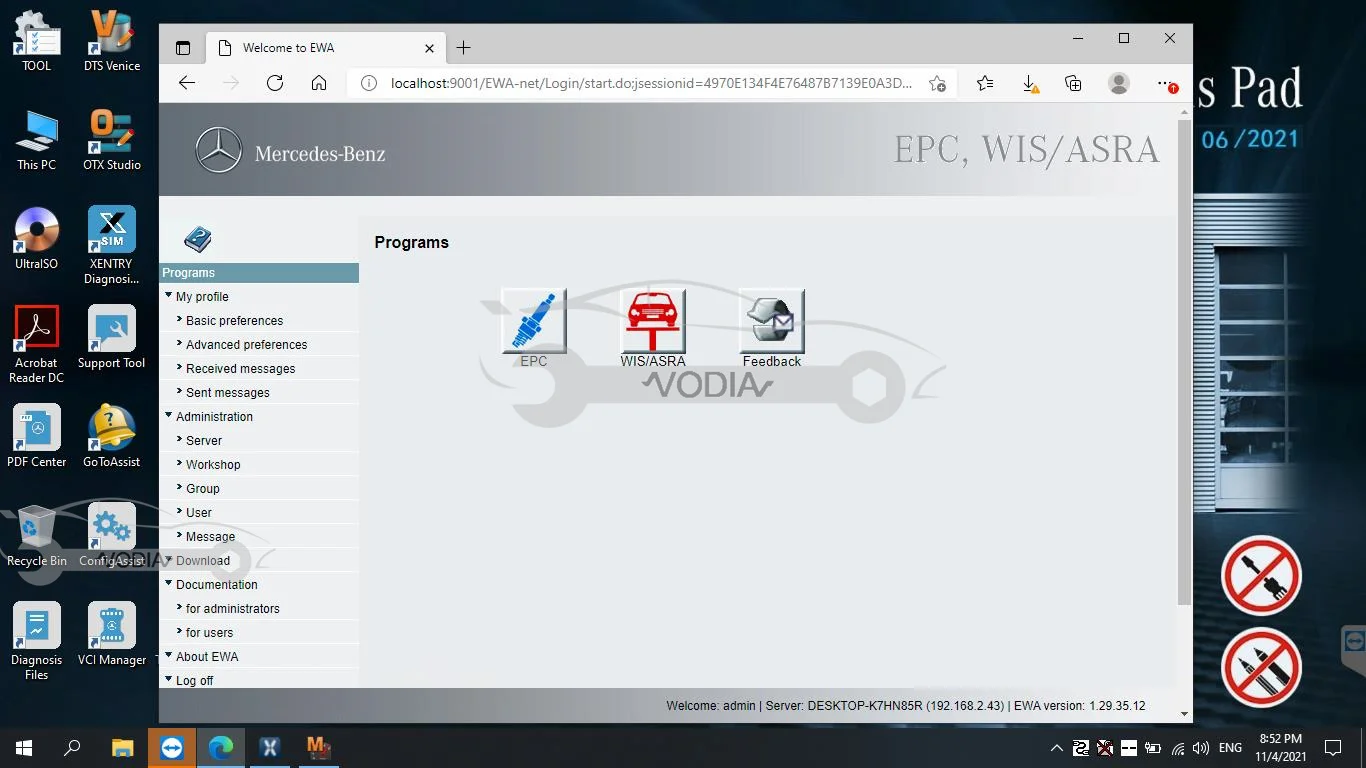Open browser Settings and more menu
Viewport: 1366px width, 768px height.
[x=1165, y=83]
